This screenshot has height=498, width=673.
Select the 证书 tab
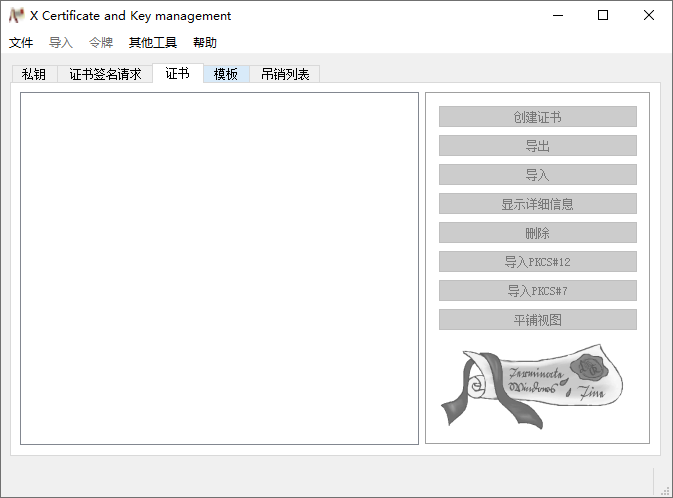[177, 74]
